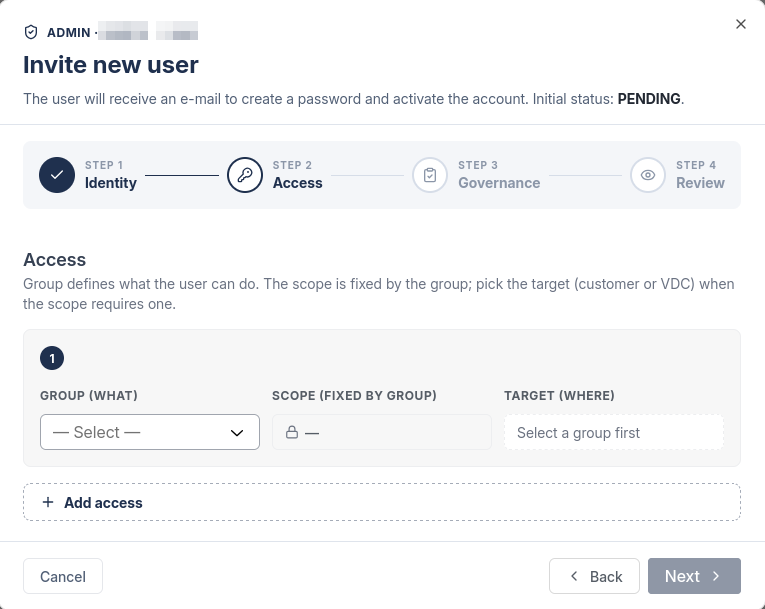765x609 pixels.
Task: Click the Access step key icon
Action: [245, 175]
